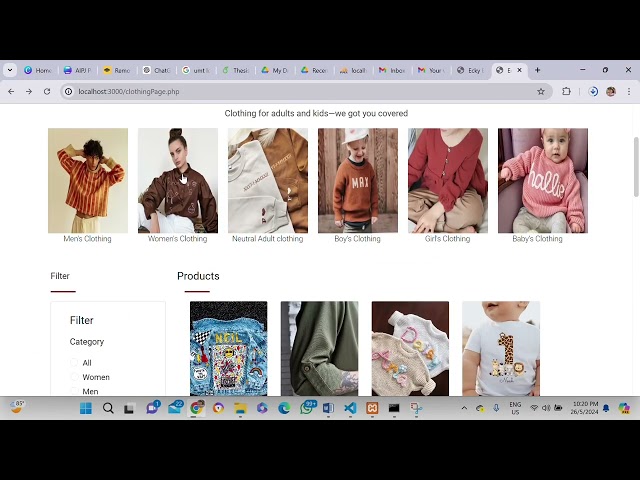Open Windows taskbar search

[108, 408]
